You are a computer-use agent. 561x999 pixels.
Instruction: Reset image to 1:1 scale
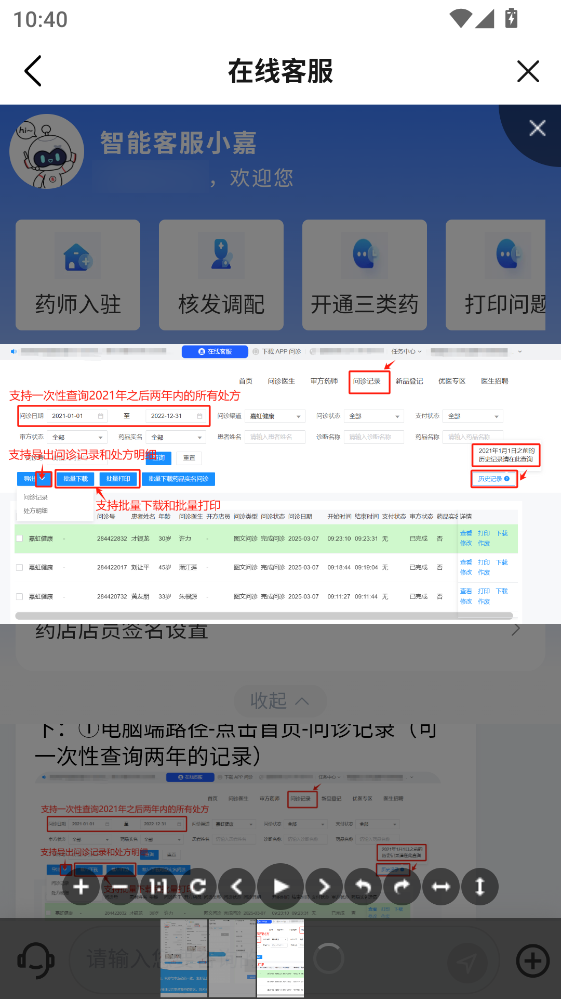point(159,887)
